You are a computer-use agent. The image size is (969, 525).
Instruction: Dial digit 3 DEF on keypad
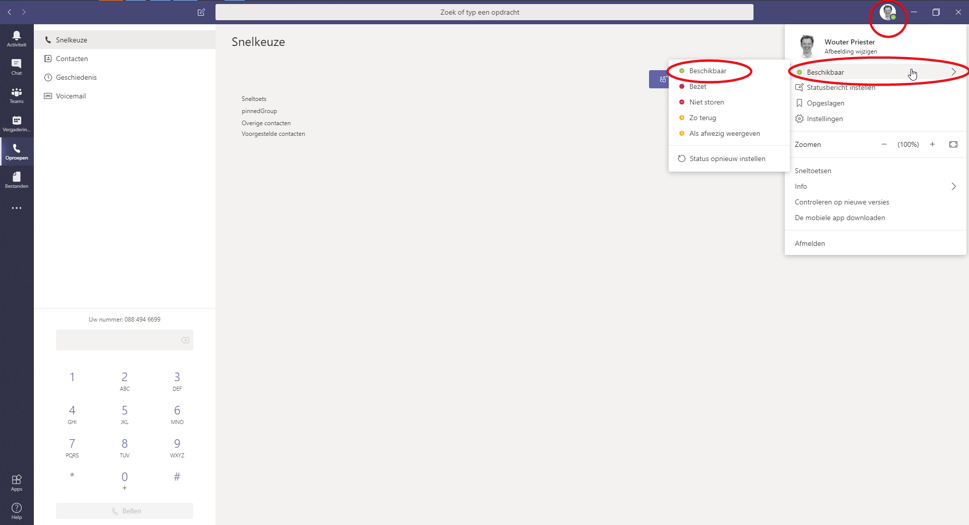pyautogui.click(x=177, y=381)
